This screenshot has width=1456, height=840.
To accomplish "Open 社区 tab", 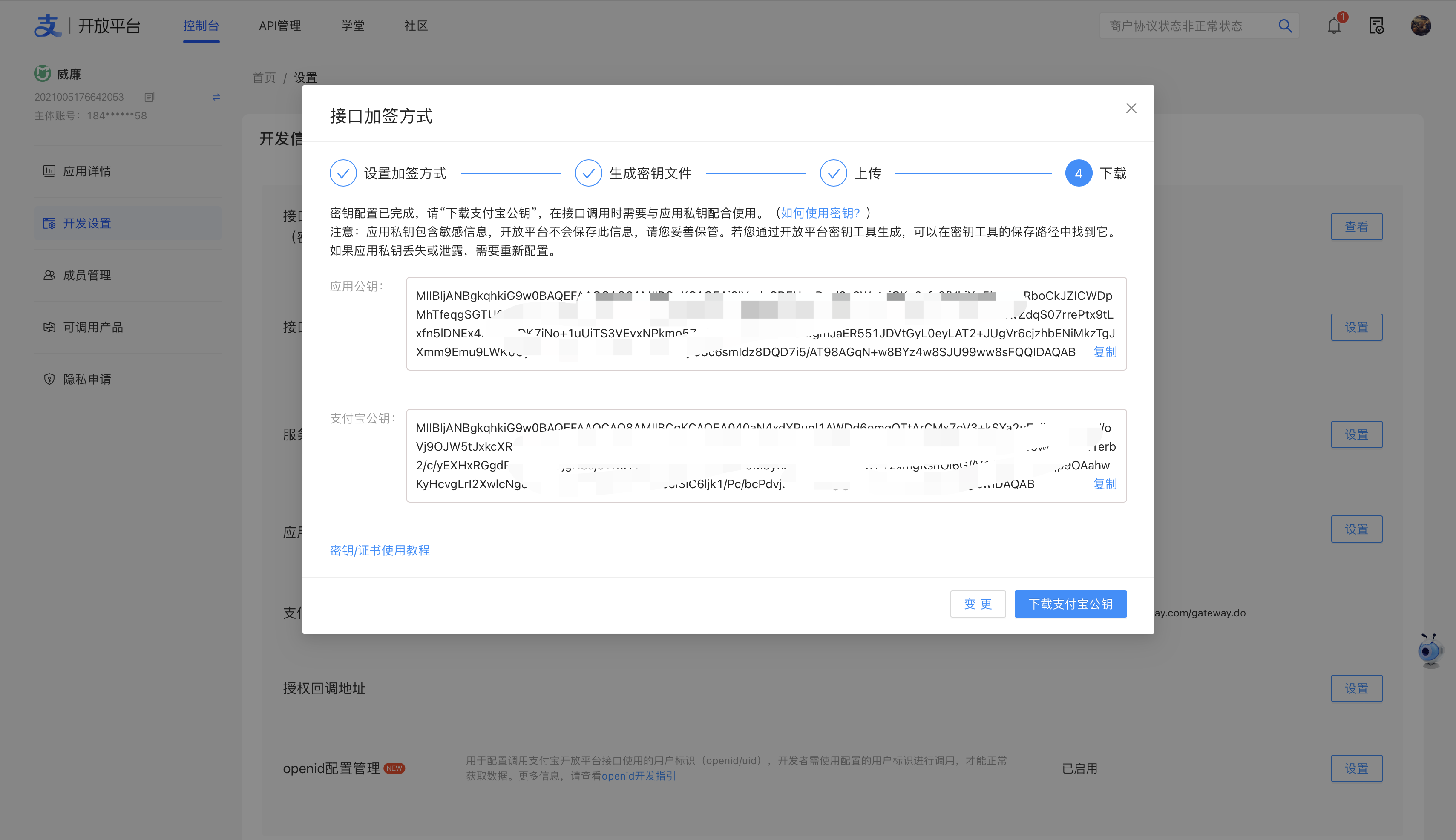I will [416, 26].
